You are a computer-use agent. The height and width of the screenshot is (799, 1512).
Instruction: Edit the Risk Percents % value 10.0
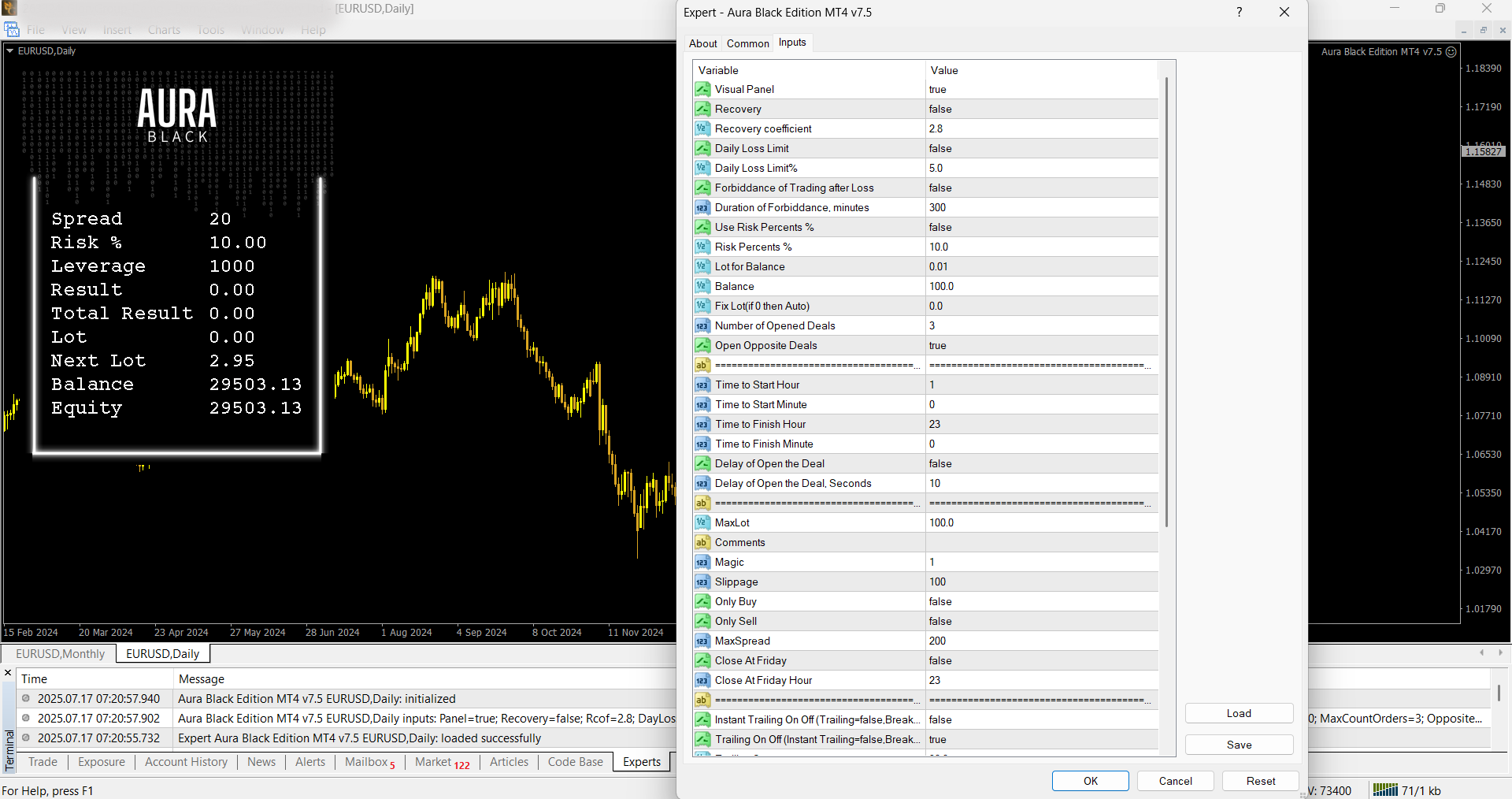click(1042, 247)
